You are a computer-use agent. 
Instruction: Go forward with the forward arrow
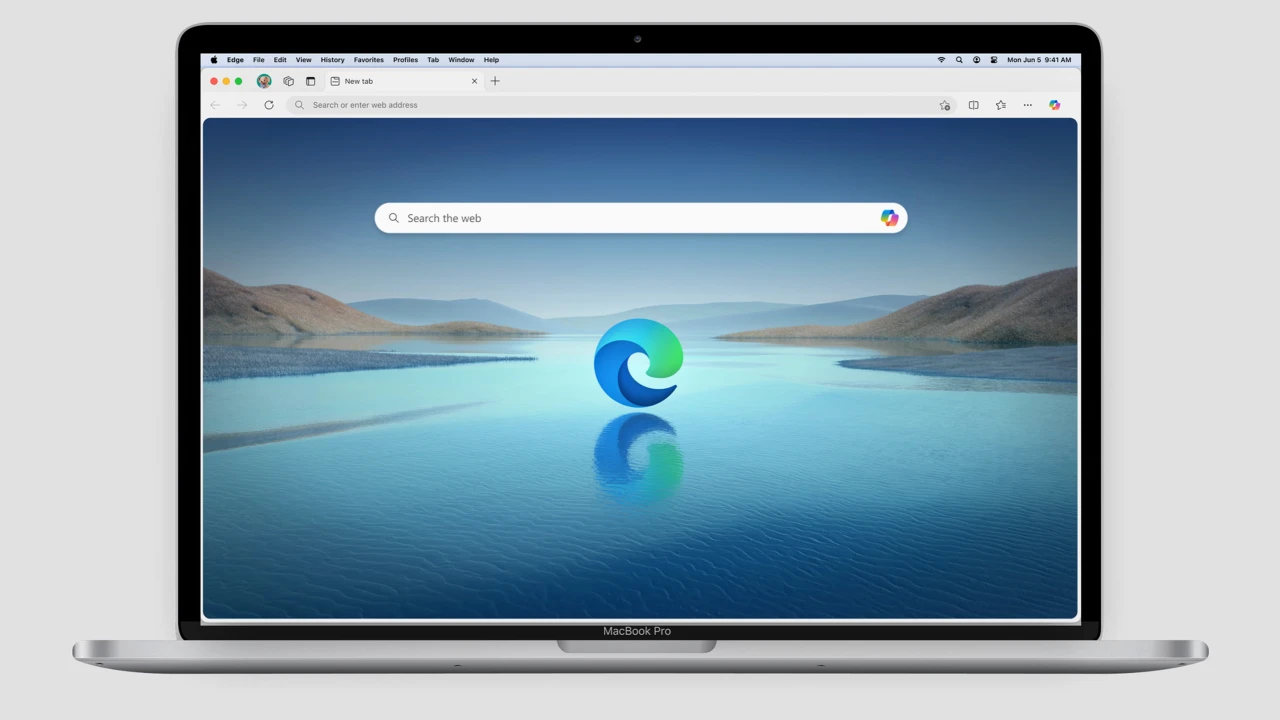pos(242,105)
